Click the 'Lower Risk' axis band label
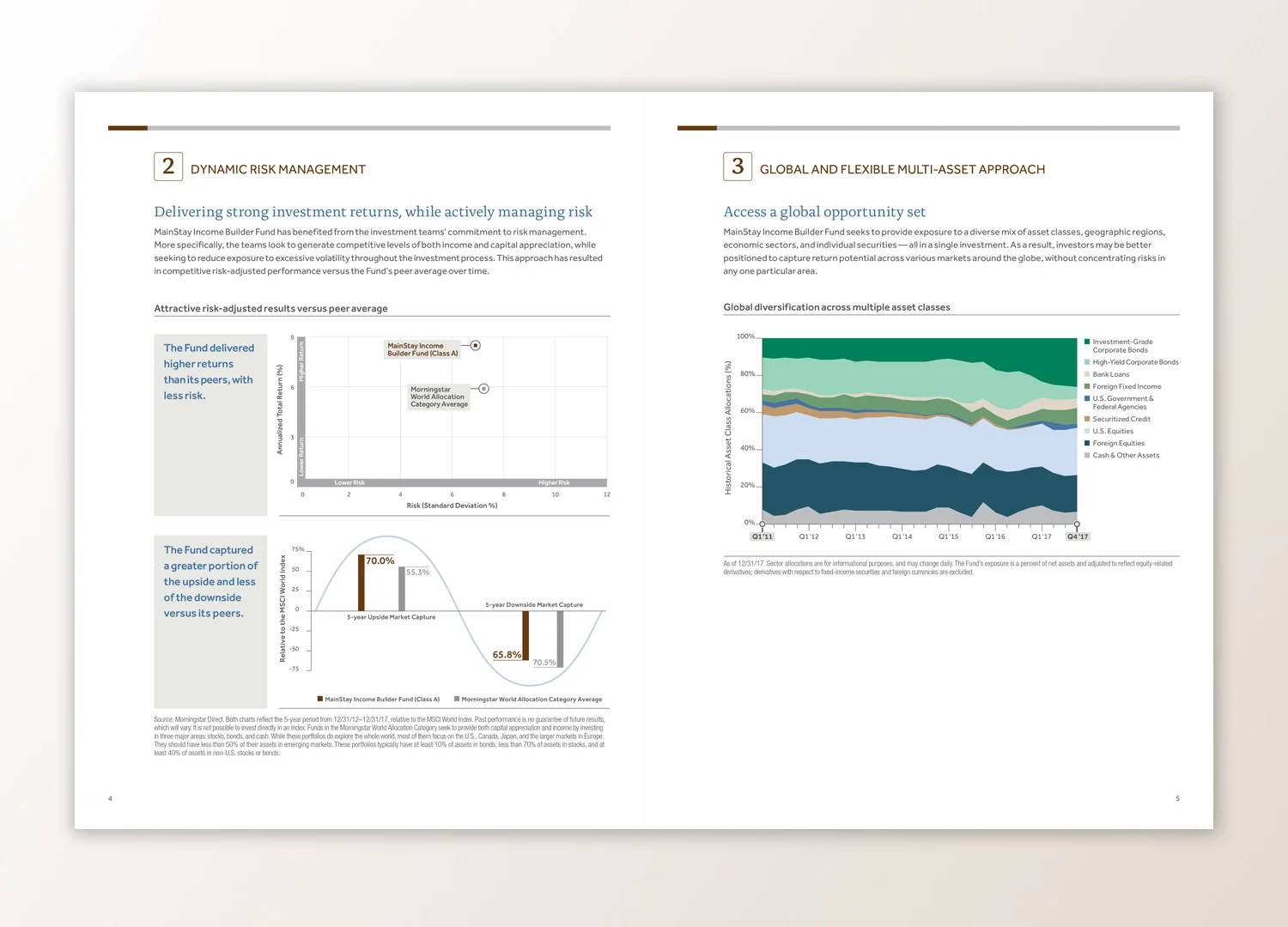This screenshot has height=927, width=1288. (x=349, y=483)
